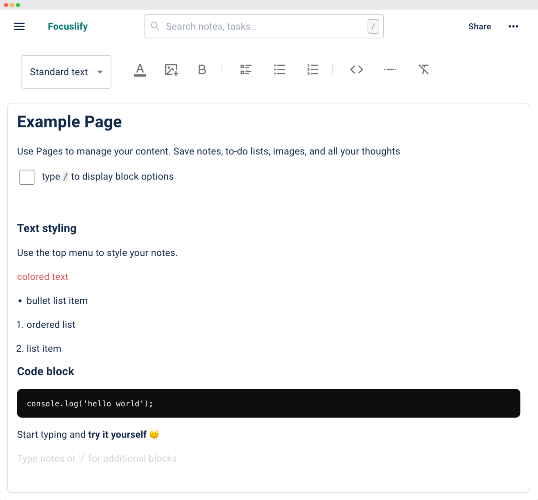Click the '2. list item' line

click(39, 349)
